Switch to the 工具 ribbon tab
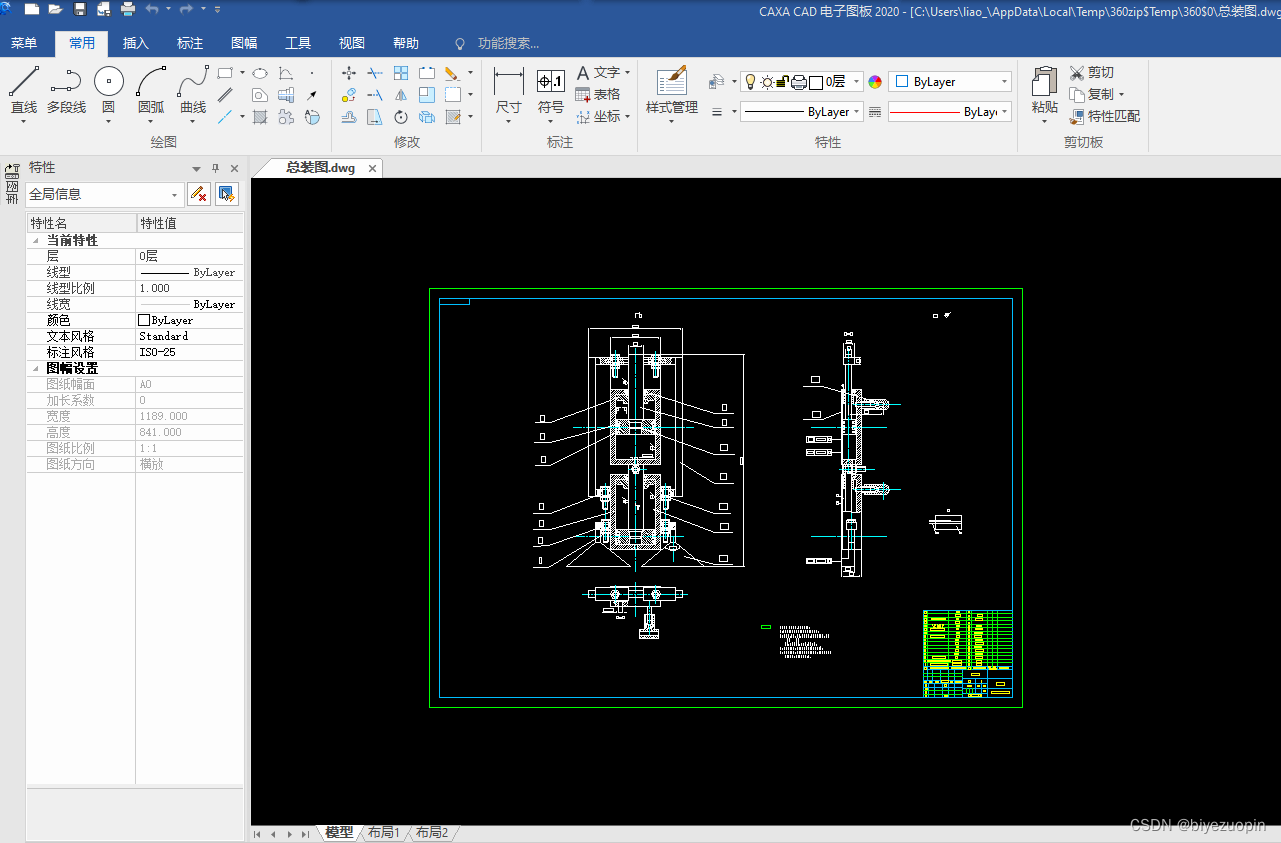 (298, 43)
